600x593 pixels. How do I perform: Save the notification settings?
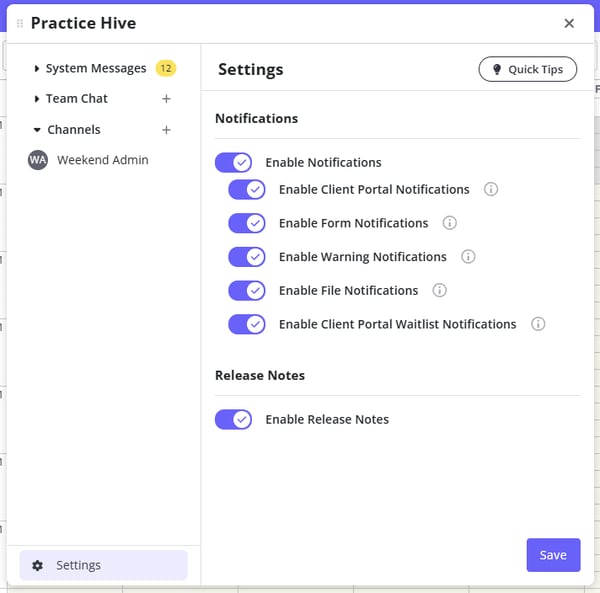pyautogui.click(x=553, y=555)
